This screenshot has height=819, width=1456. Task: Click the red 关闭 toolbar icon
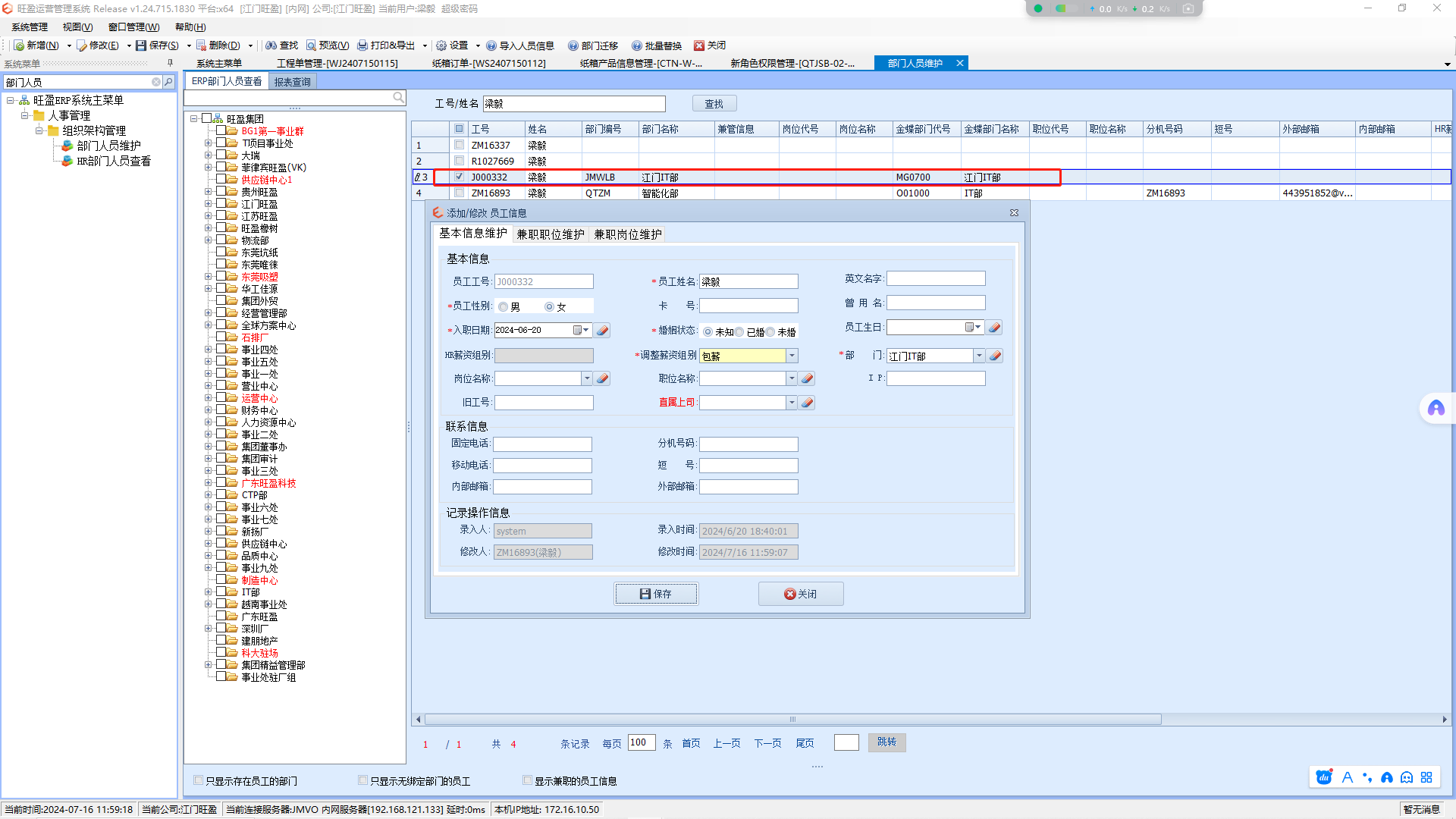coord(699,45)
